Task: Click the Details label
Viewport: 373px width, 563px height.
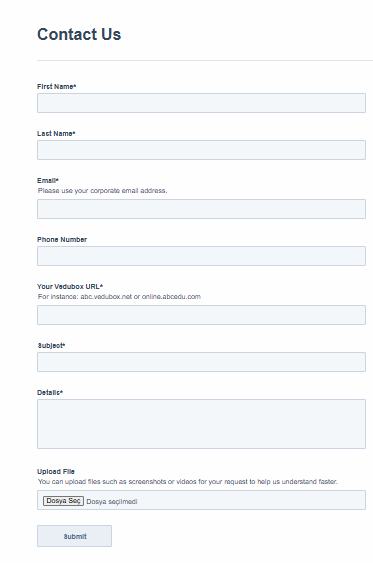Action: pos(50,392)
